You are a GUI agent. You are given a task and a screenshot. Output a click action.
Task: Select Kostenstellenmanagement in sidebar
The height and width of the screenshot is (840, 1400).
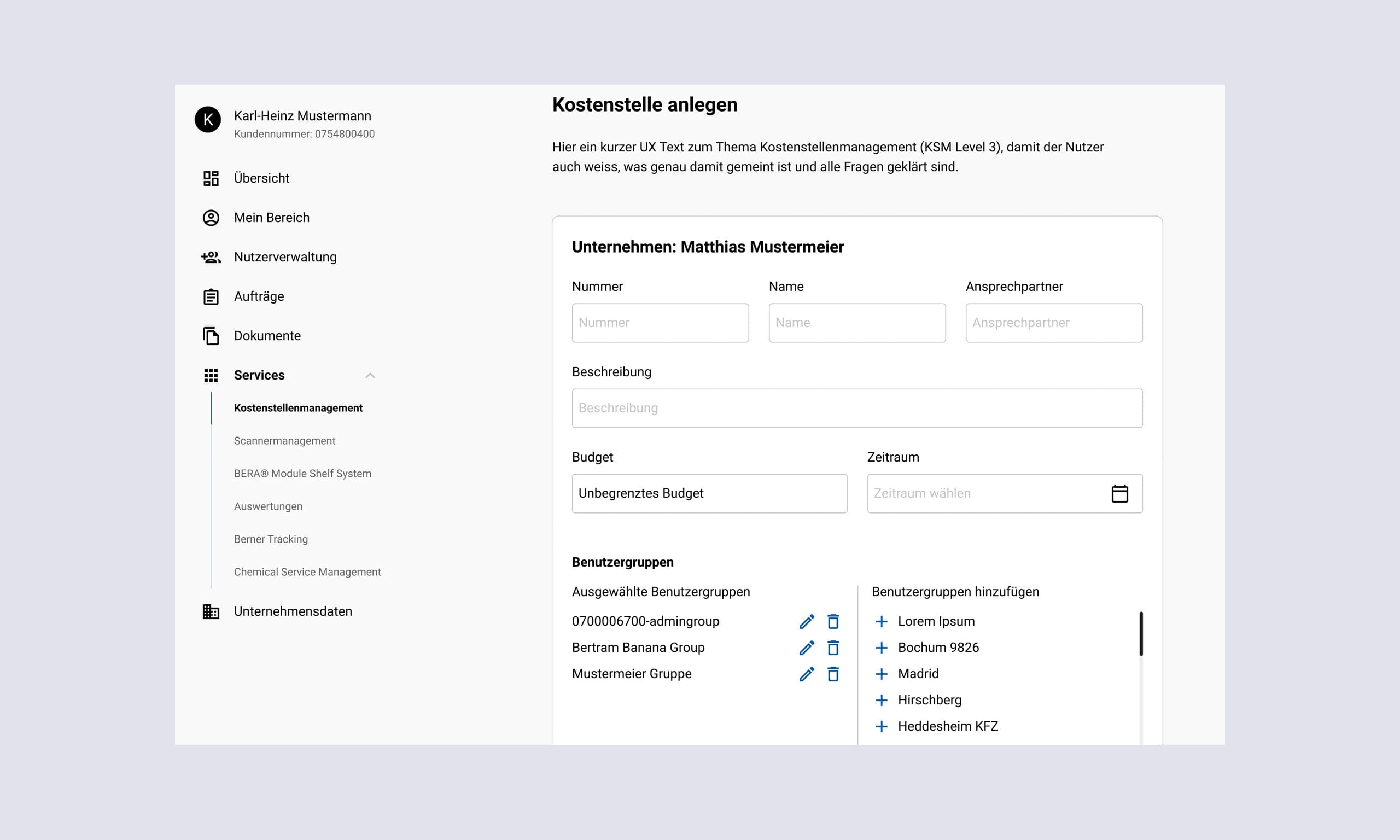(x=298, y=408)
